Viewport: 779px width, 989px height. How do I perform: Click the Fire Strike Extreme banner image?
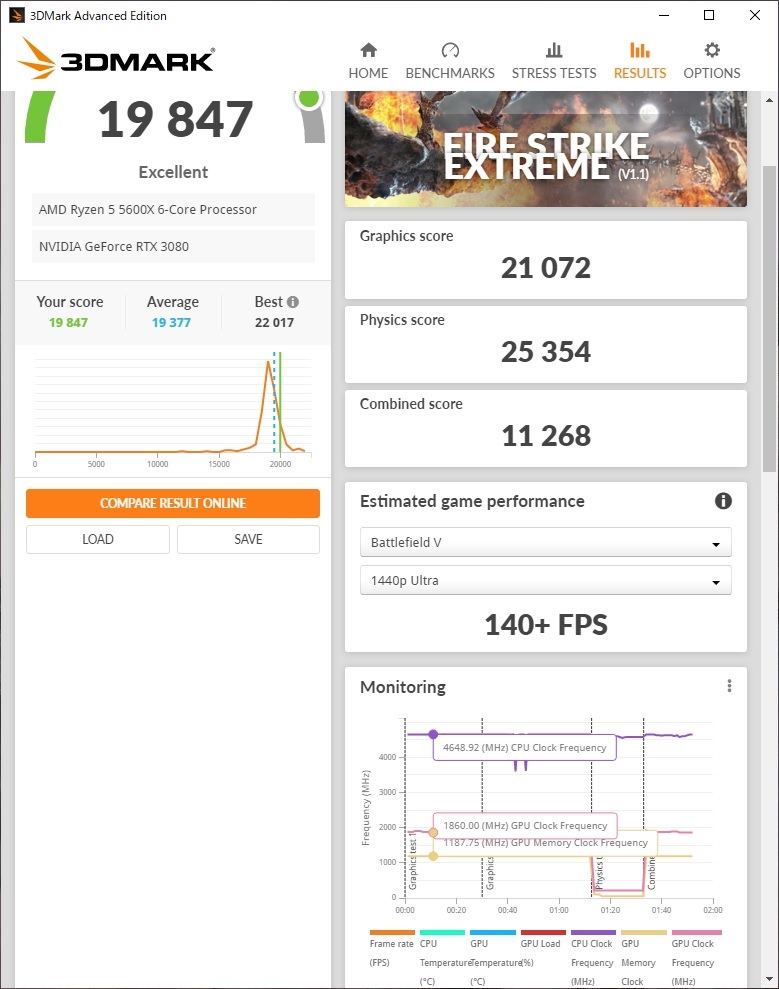tap(546, 149)
